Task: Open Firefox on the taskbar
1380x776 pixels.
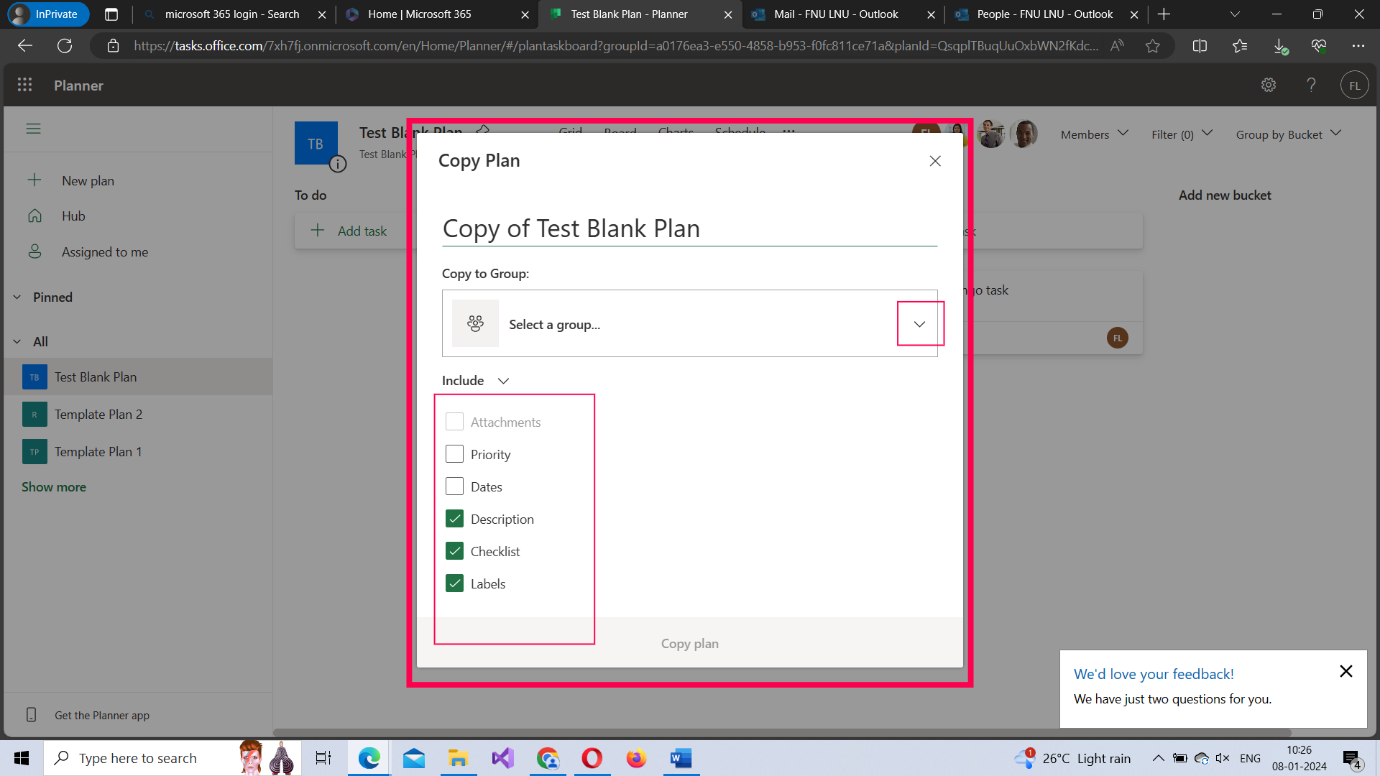Action: 637,758
